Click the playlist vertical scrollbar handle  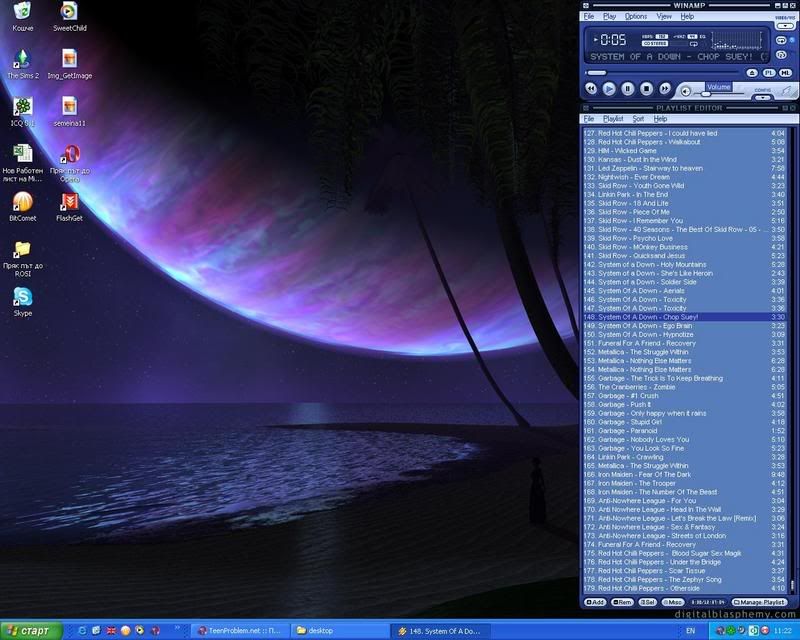[792, 585]
